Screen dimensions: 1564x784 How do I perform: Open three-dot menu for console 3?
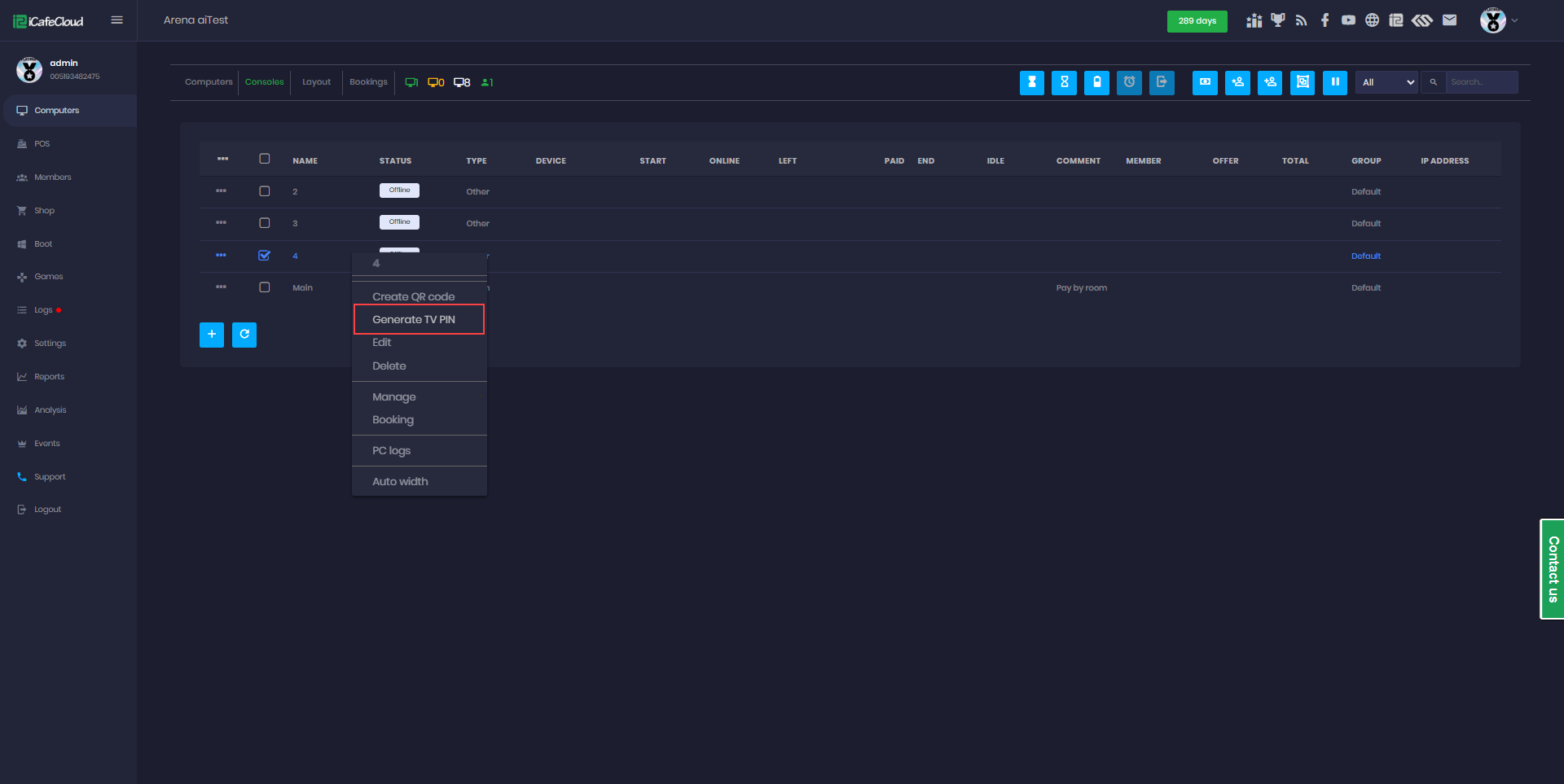(x=221, y=223)
